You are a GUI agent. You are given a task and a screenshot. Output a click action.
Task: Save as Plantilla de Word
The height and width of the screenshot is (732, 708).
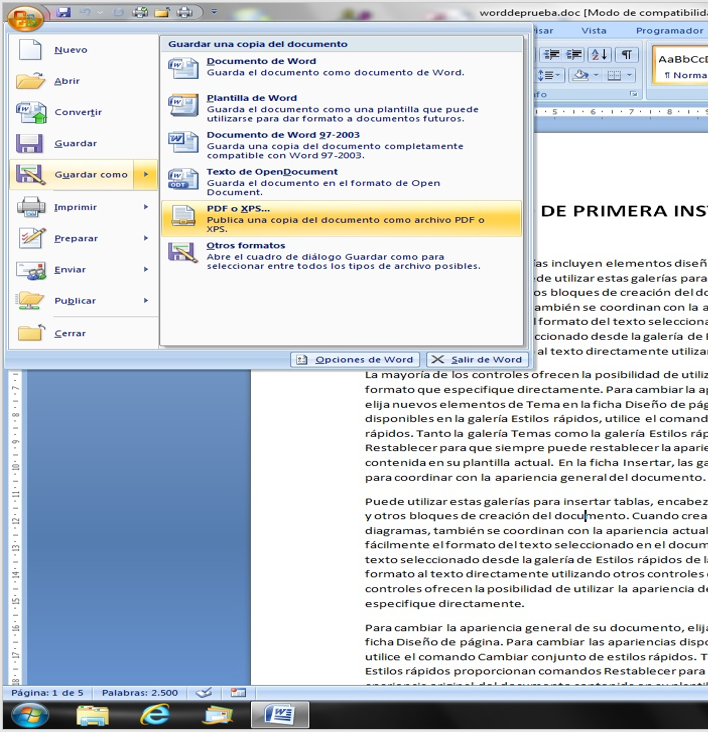(x=341, y=108)
